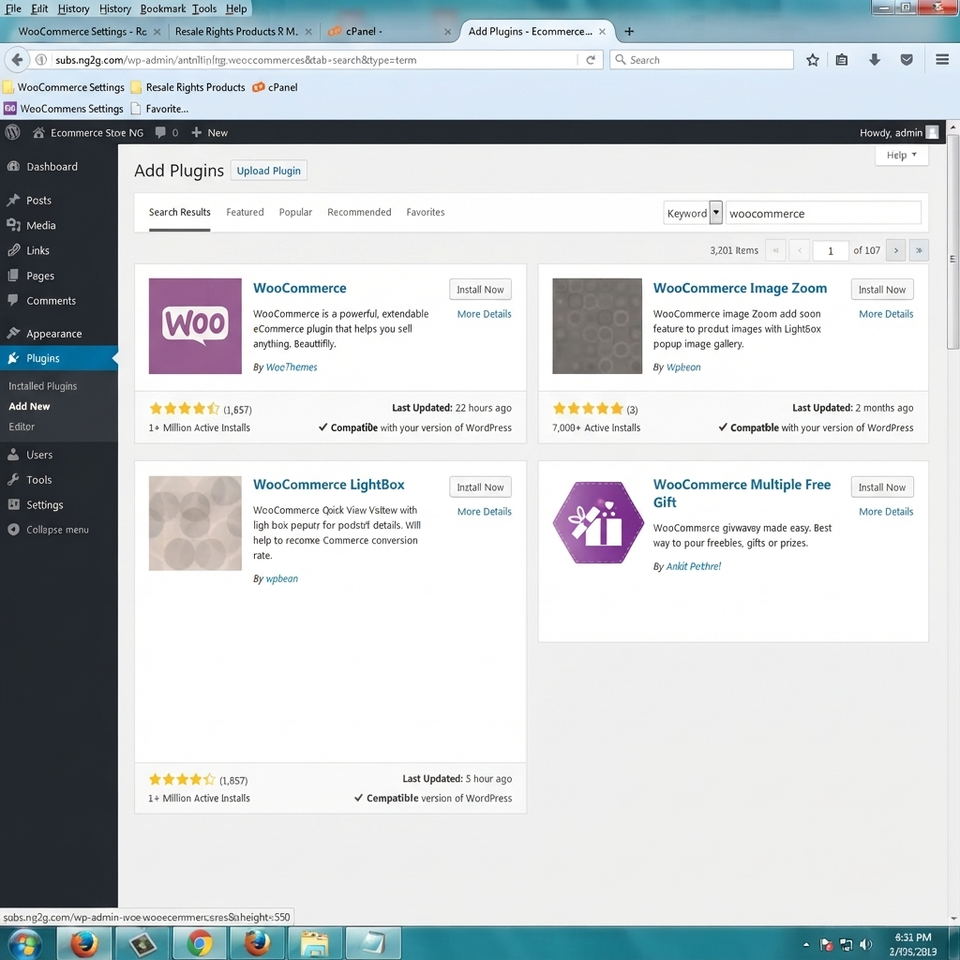Expand the Help dropdown panel
The width and height of the screenshot is (960, 960).
pos(901,155)
